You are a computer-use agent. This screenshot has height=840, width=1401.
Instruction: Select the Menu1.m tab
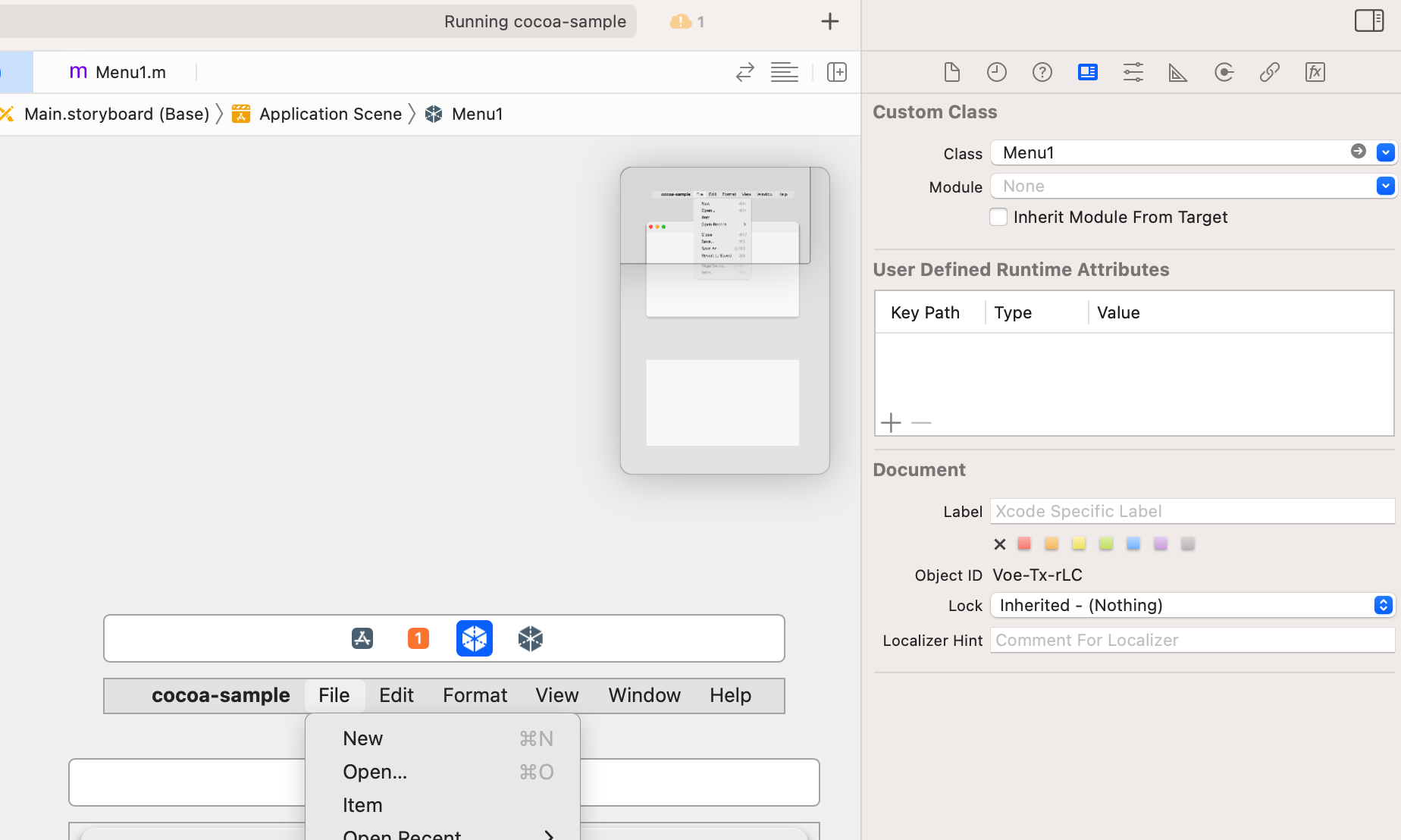(118, 72)
